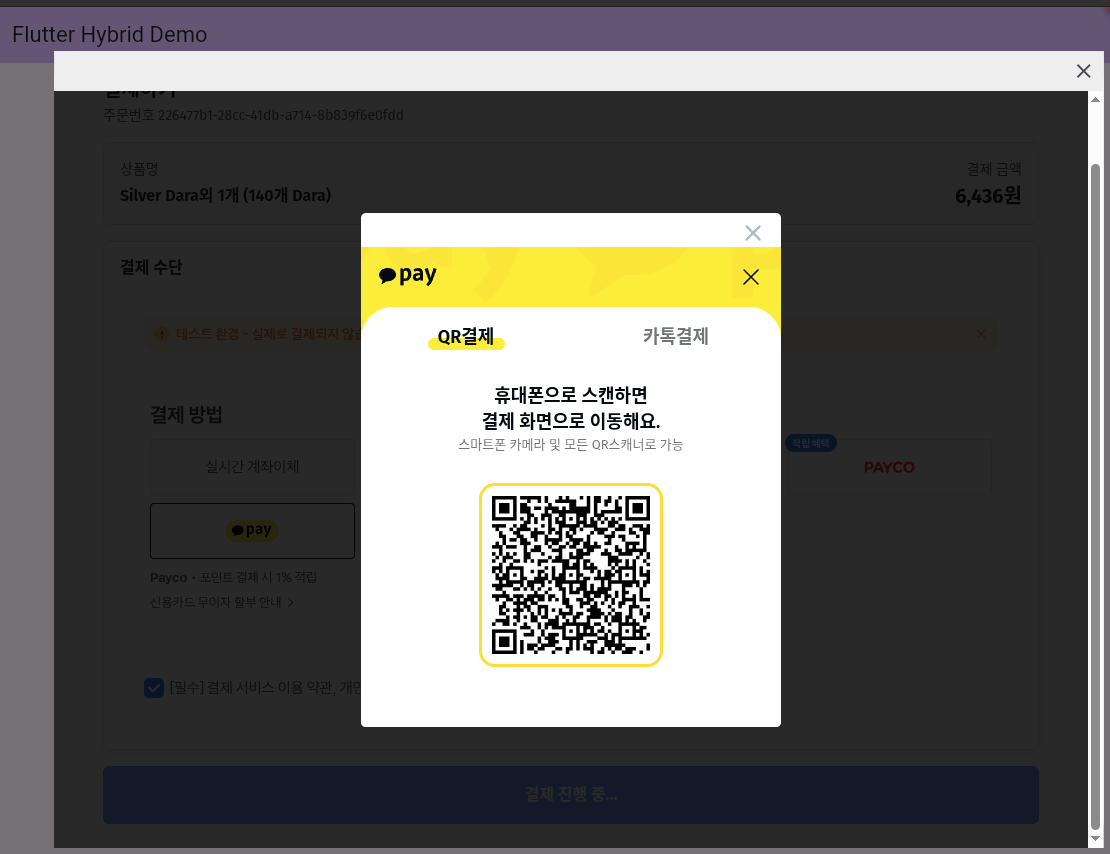
Task: Click the product name Silver Dara외 1개
Action: click(225, 195)
